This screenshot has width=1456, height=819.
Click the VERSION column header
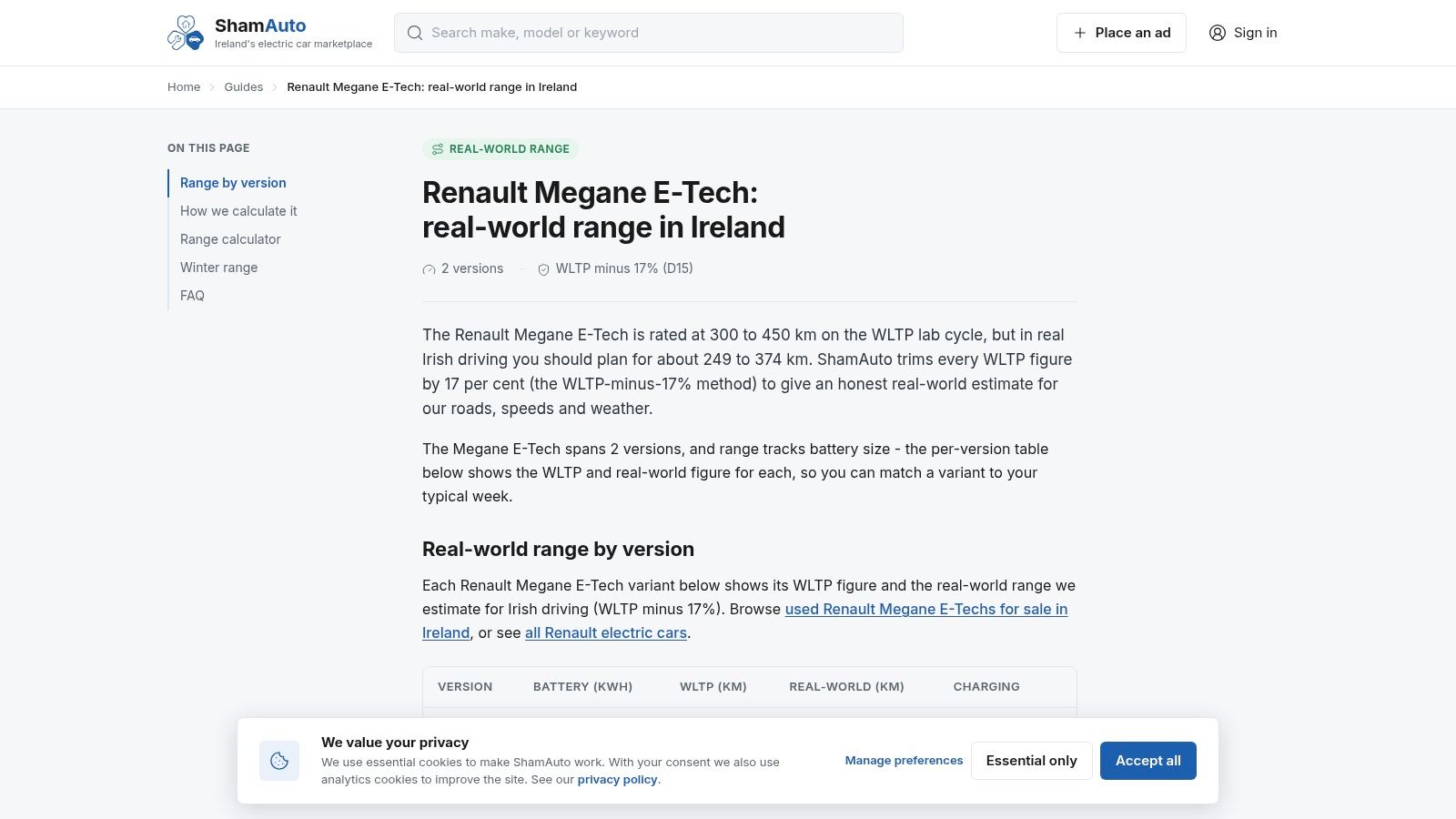[x=465, y=687]
